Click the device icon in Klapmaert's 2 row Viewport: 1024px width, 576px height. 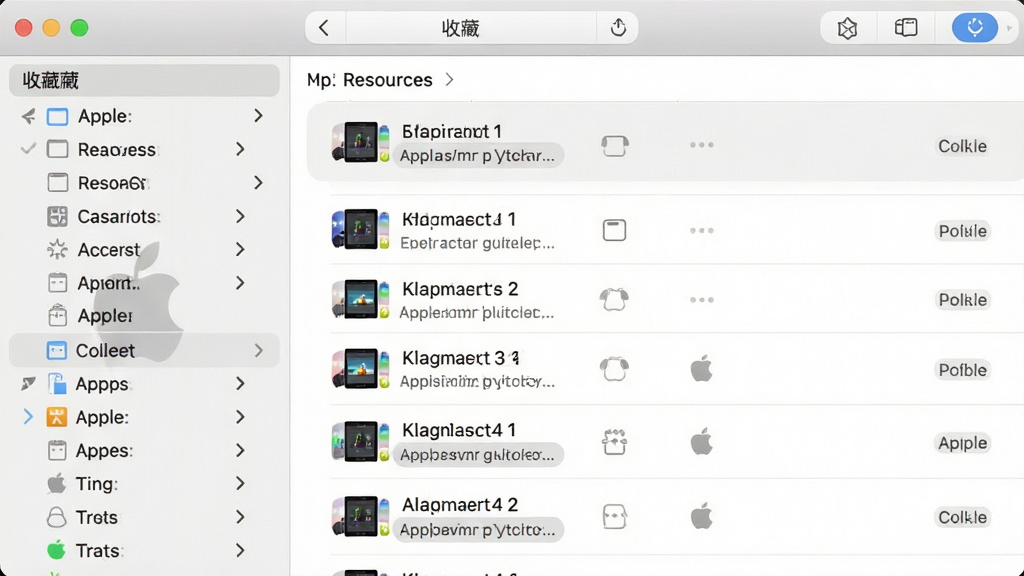(x=615, y=300)
